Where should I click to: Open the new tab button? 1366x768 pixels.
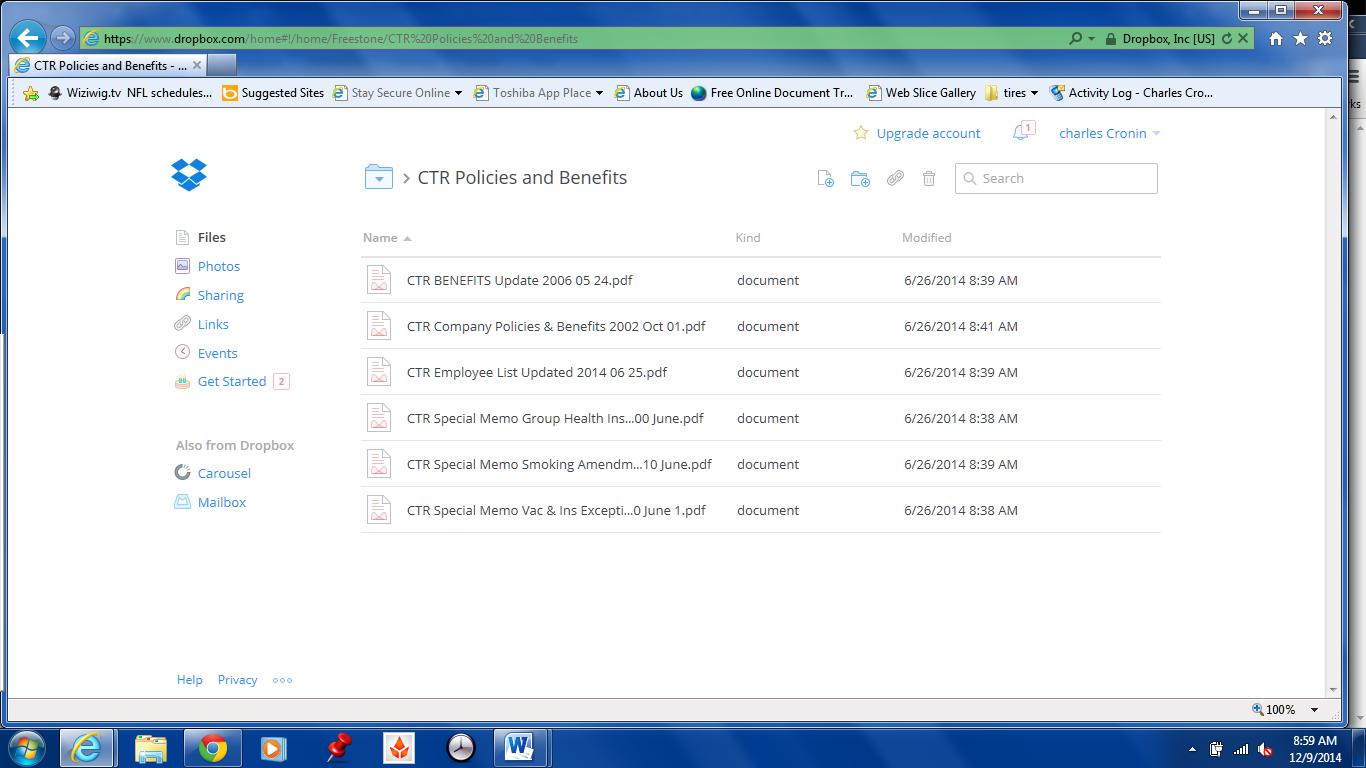[x=222, y=65]
